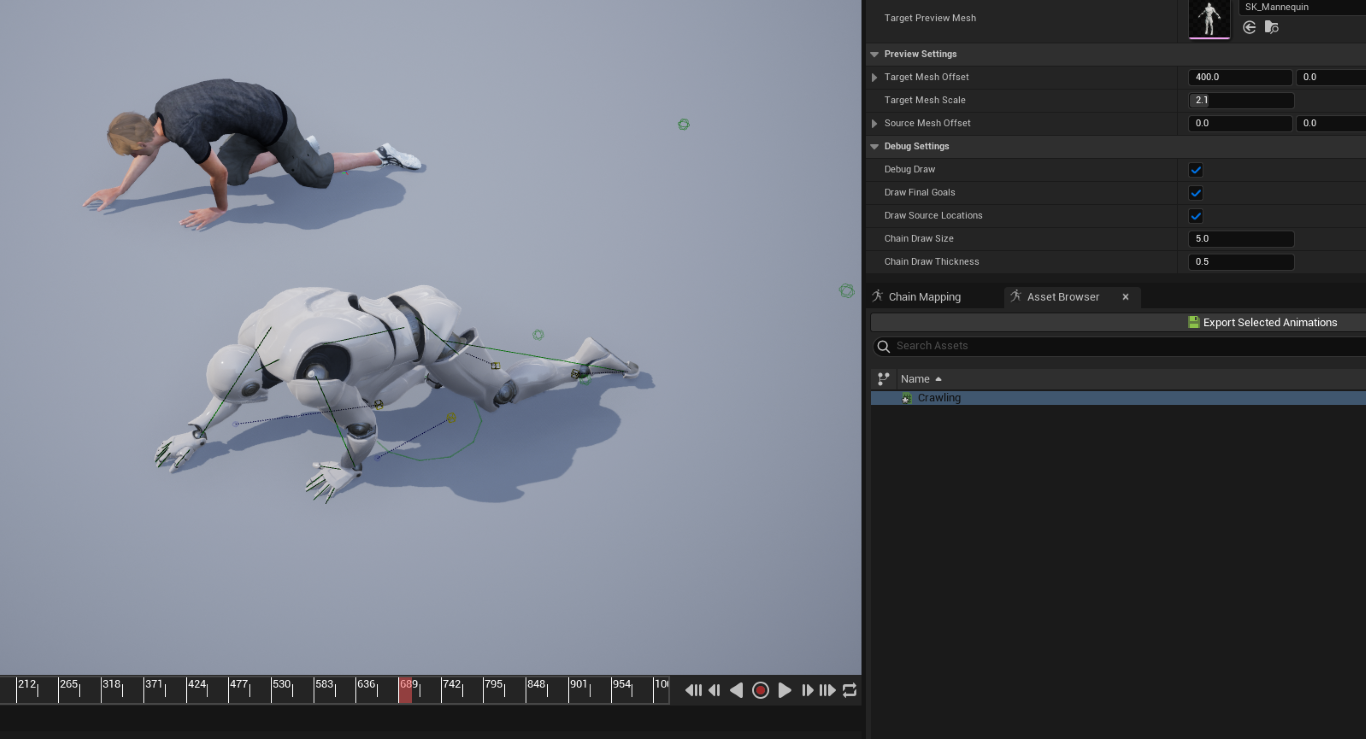
Task: Click the search magnifier icon in Asset Browser
Action: click(x=883, y=347)
